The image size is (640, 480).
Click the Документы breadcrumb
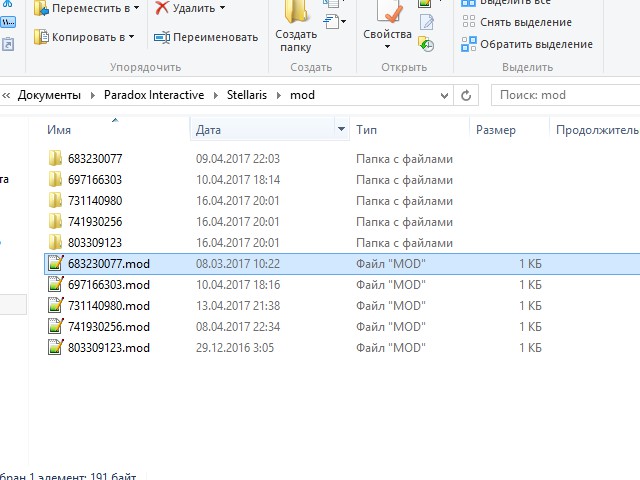[x=49, y=95]
